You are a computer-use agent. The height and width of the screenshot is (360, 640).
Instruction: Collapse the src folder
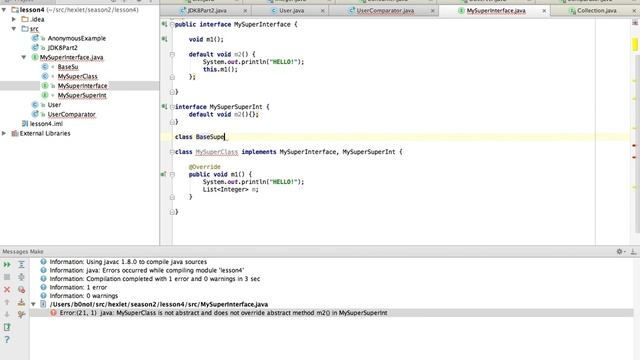[14, 29]
